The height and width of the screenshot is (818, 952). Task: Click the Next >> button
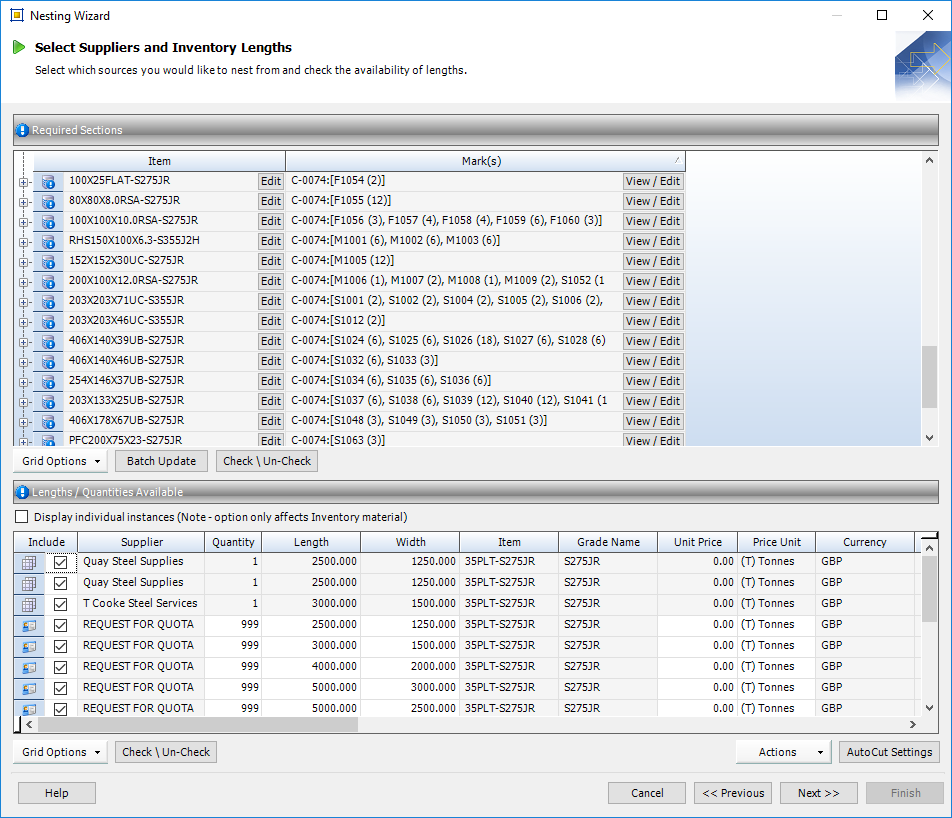point(818,793)
